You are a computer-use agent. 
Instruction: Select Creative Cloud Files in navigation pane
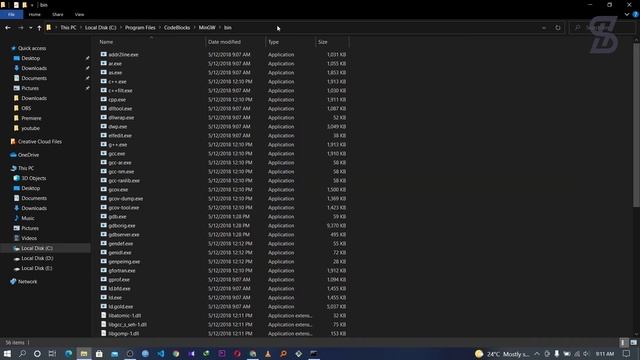pos(40,142)
